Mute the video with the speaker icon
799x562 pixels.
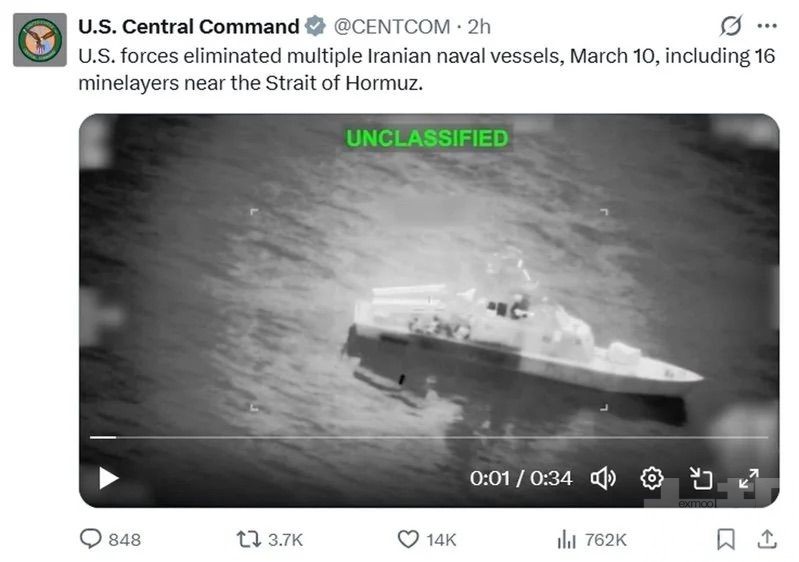coord(603,478)
